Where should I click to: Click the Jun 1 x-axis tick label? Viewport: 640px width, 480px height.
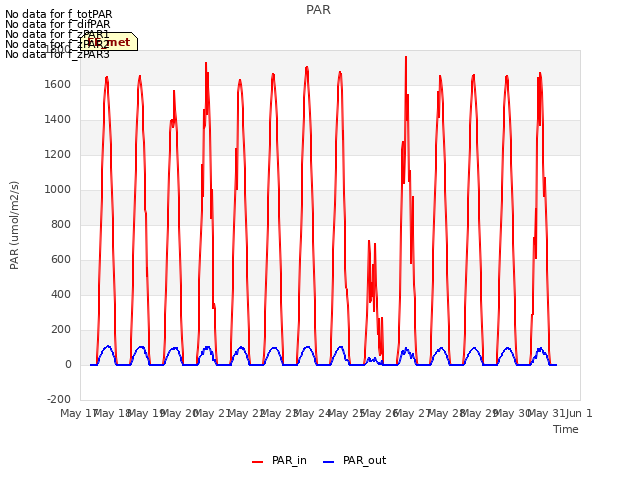(579, 413)
